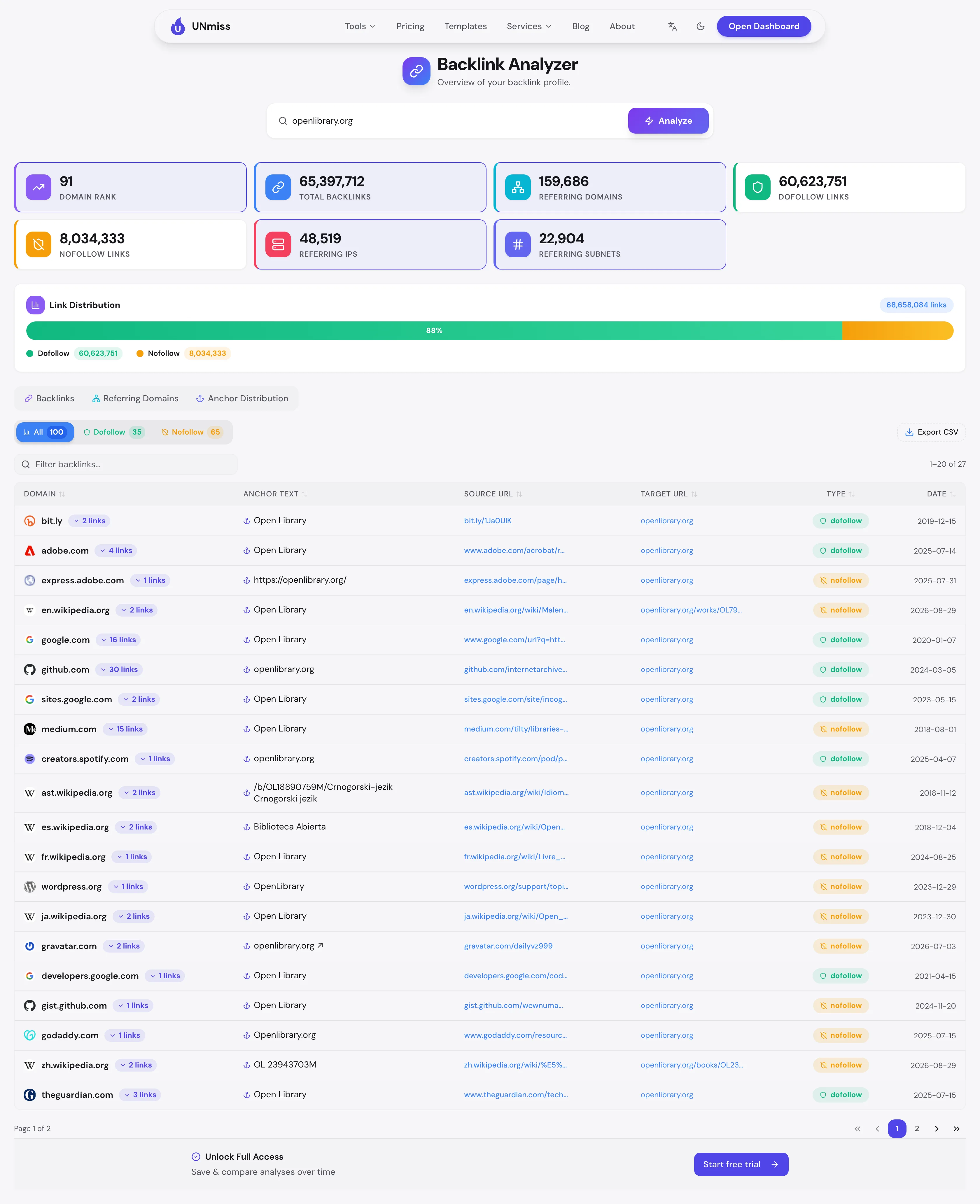Click the theguardian.com favicon
Image resolution: width=980 pixels, height=1204 pixels.
[x=30, y=1095]
